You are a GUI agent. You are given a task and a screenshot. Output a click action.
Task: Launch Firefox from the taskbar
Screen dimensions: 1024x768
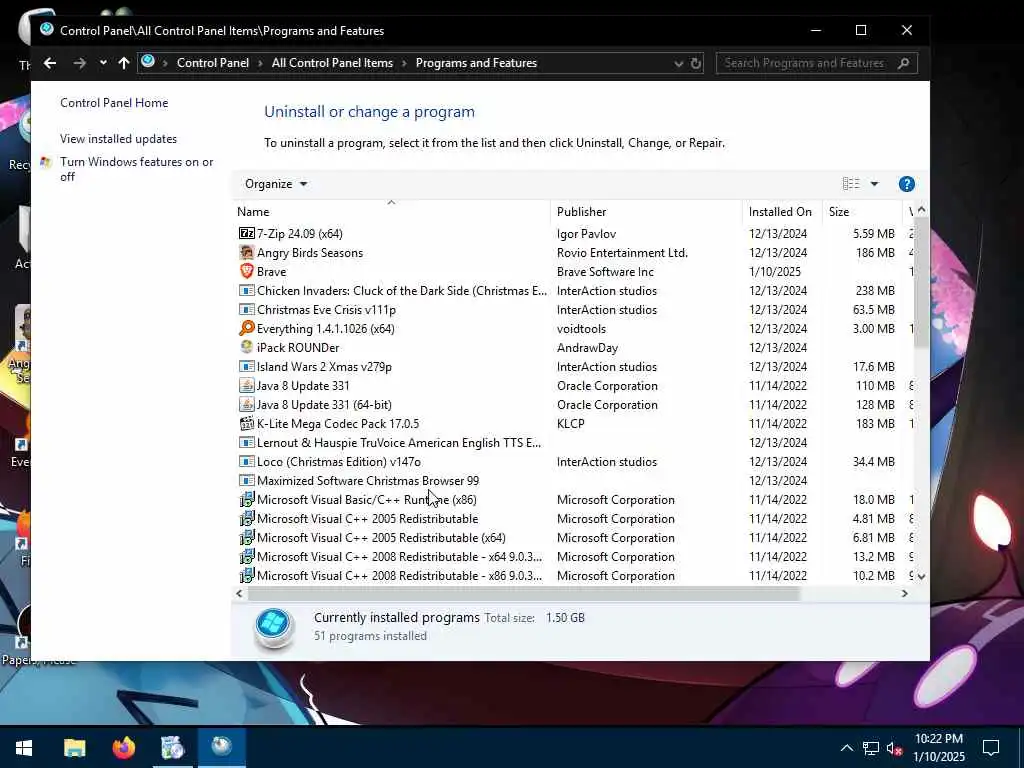[123, 747]
